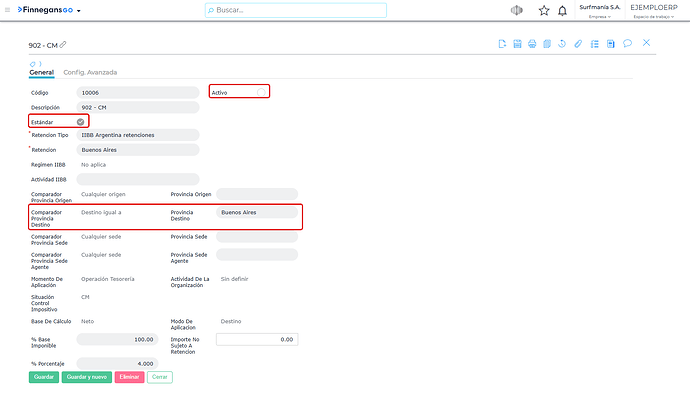Open Comparador Provincia Sede Agente 'Cualquier sede' selector
This screenshot has height=402, width=690.
coord(101,255)
